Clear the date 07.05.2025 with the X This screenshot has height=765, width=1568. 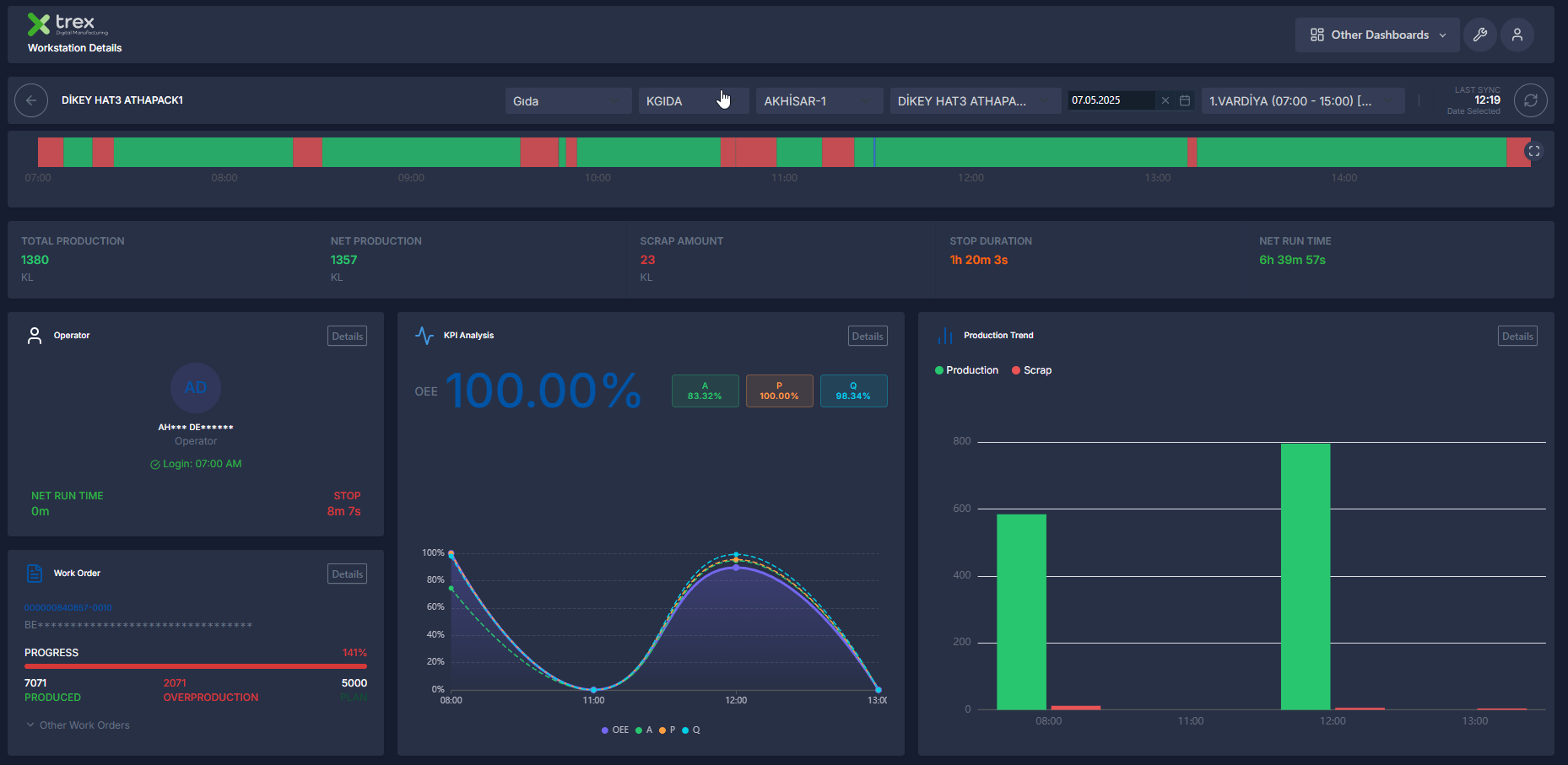(x=1165, y=100)
